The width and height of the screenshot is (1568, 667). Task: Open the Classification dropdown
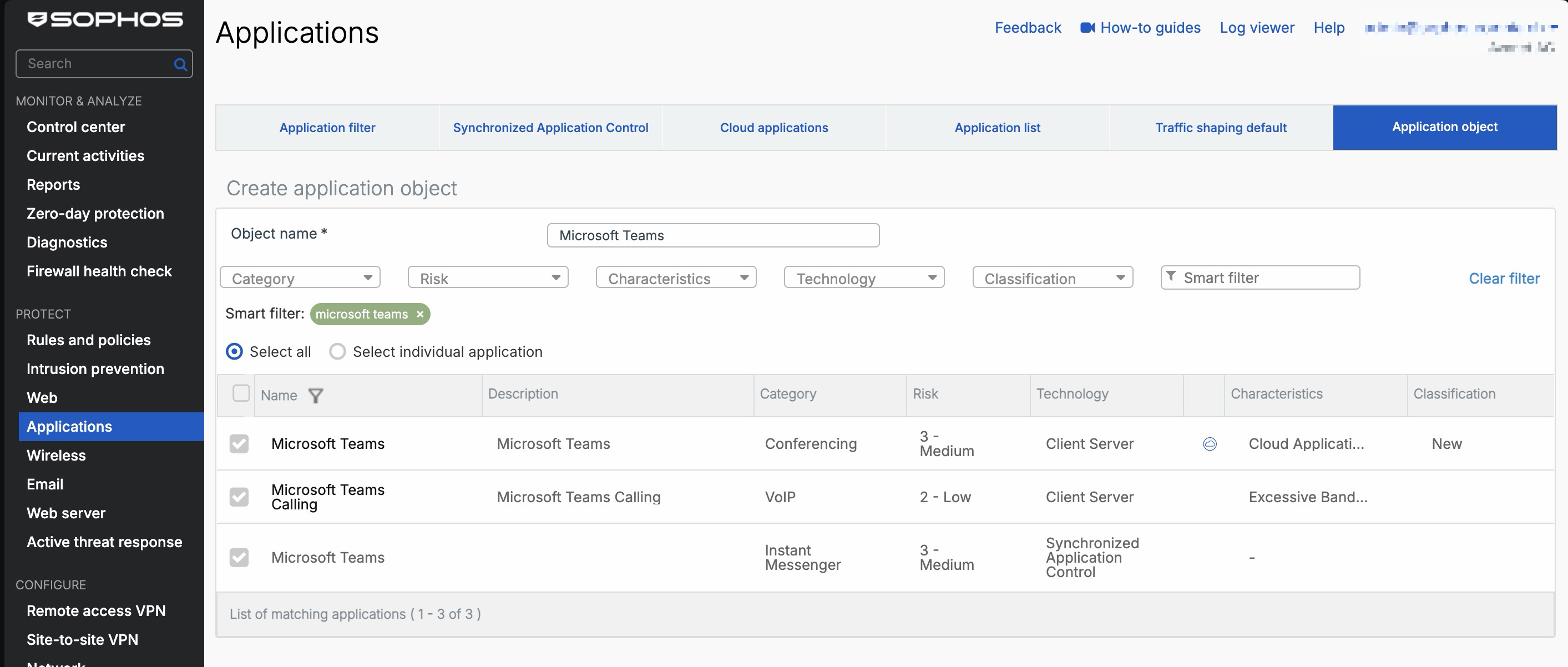1053,277
